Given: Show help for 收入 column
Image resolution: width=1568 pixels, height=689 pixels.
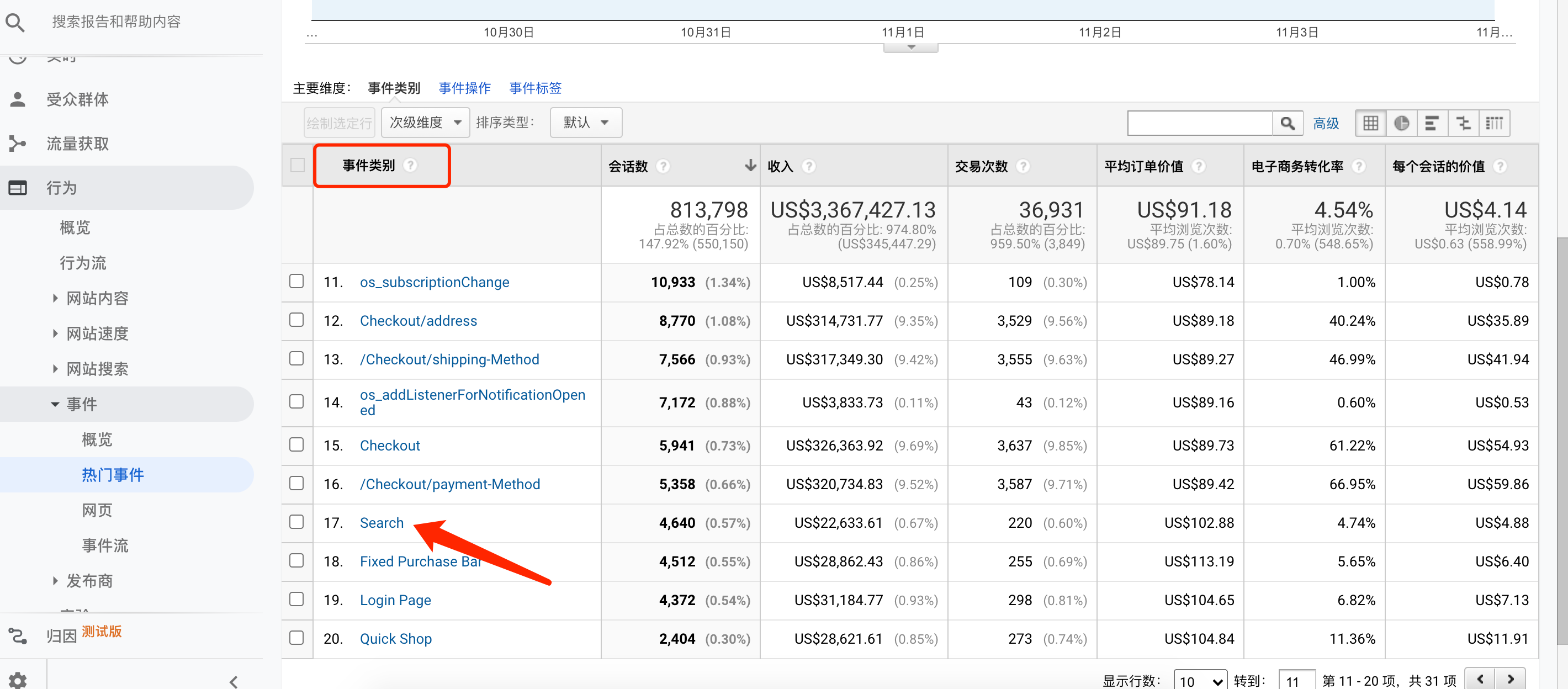Looking at the screenshot, I should (x=808, y=166).
